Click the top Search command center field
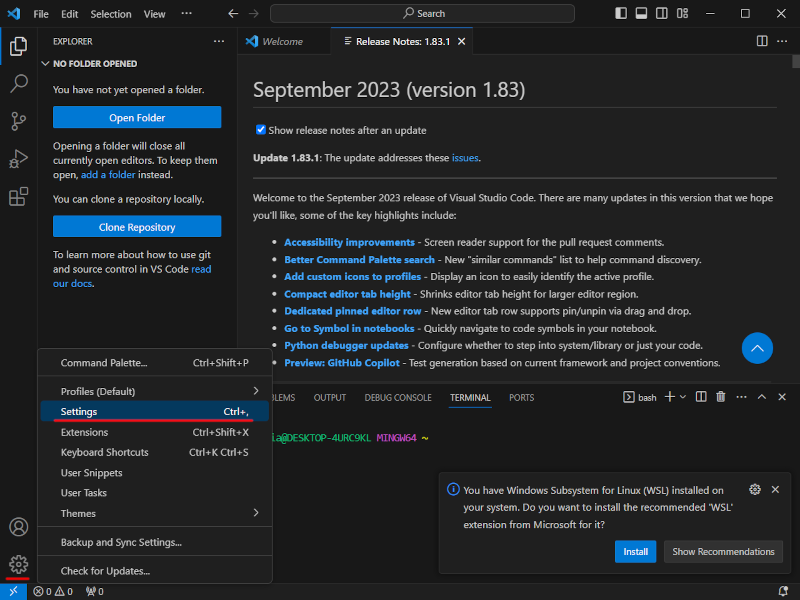 click(422, 14)
